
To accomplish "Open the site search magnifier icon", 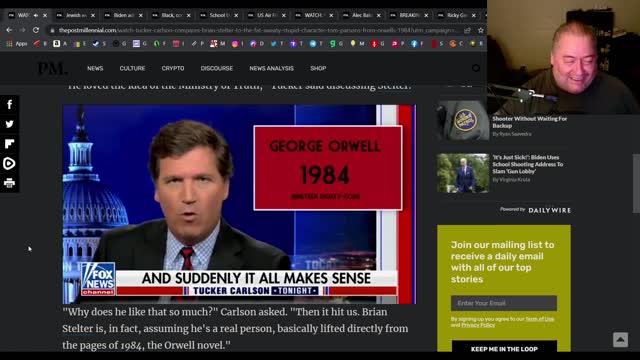I will [x=476, y=68].
